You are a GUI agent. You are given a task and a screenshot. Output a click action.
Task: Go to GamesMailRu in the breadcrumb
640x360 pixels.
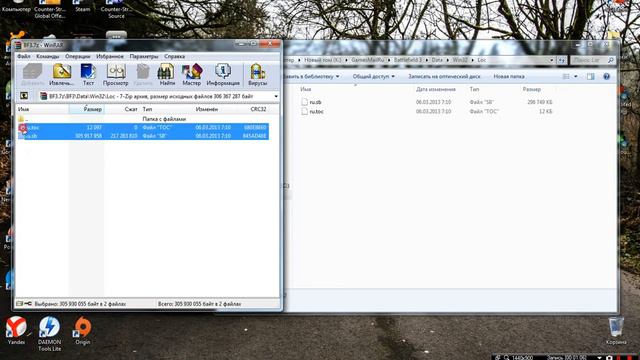click(367, 60)
